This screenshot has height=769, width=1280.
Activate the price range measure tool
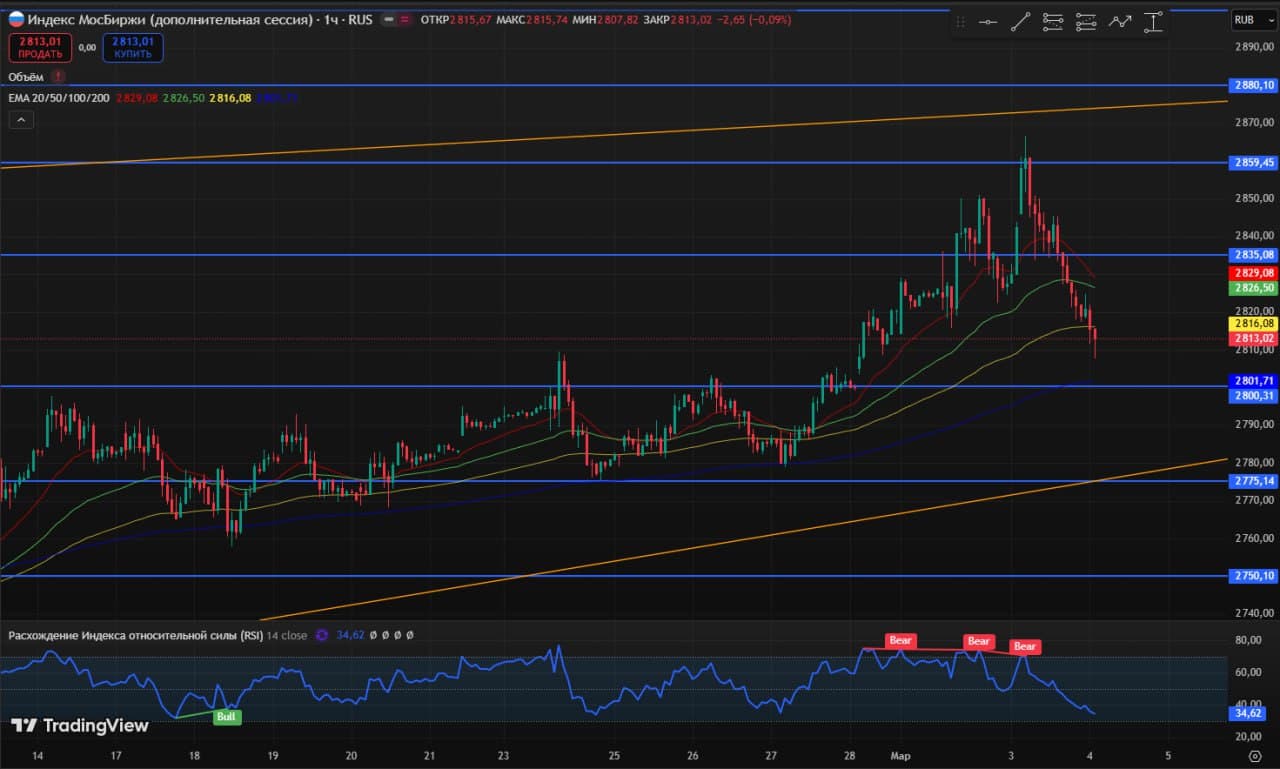[1153, 22]
